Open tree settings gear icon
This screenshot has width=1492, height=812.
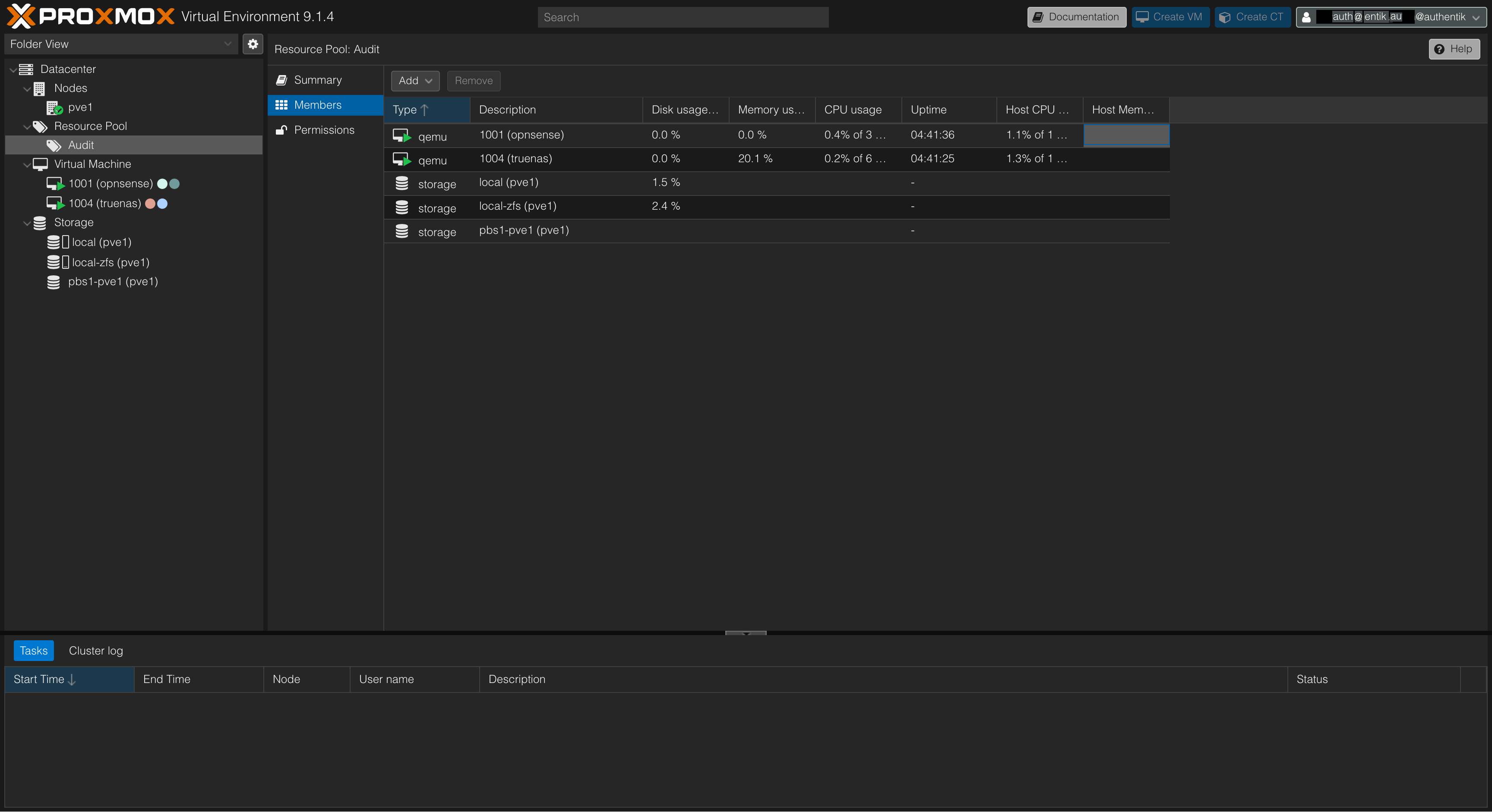coord(253,44)
